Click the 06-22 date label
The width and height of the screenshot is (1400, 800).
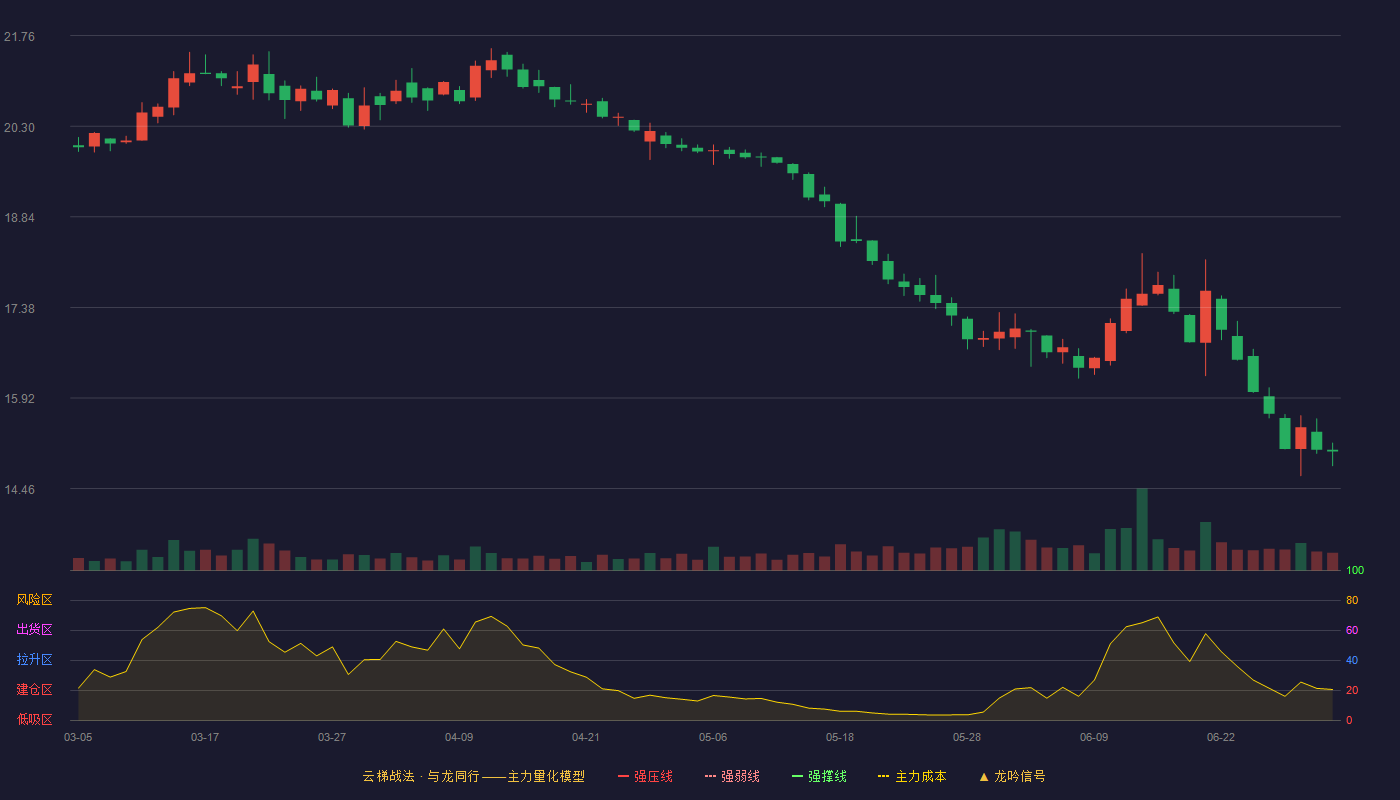point(1221,737)
